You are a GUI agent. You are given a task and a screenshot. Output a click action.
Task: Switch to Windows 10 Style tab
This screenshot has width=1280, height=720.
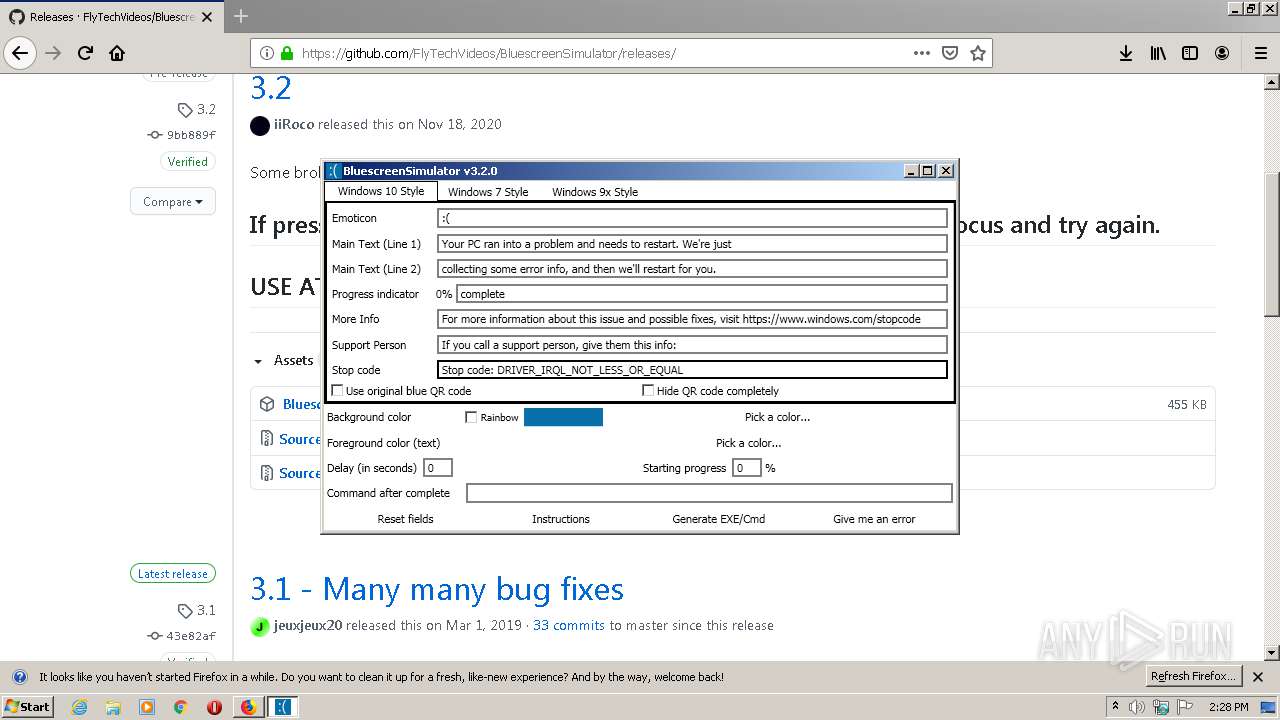pyautogui.click(x=380, y=191)
